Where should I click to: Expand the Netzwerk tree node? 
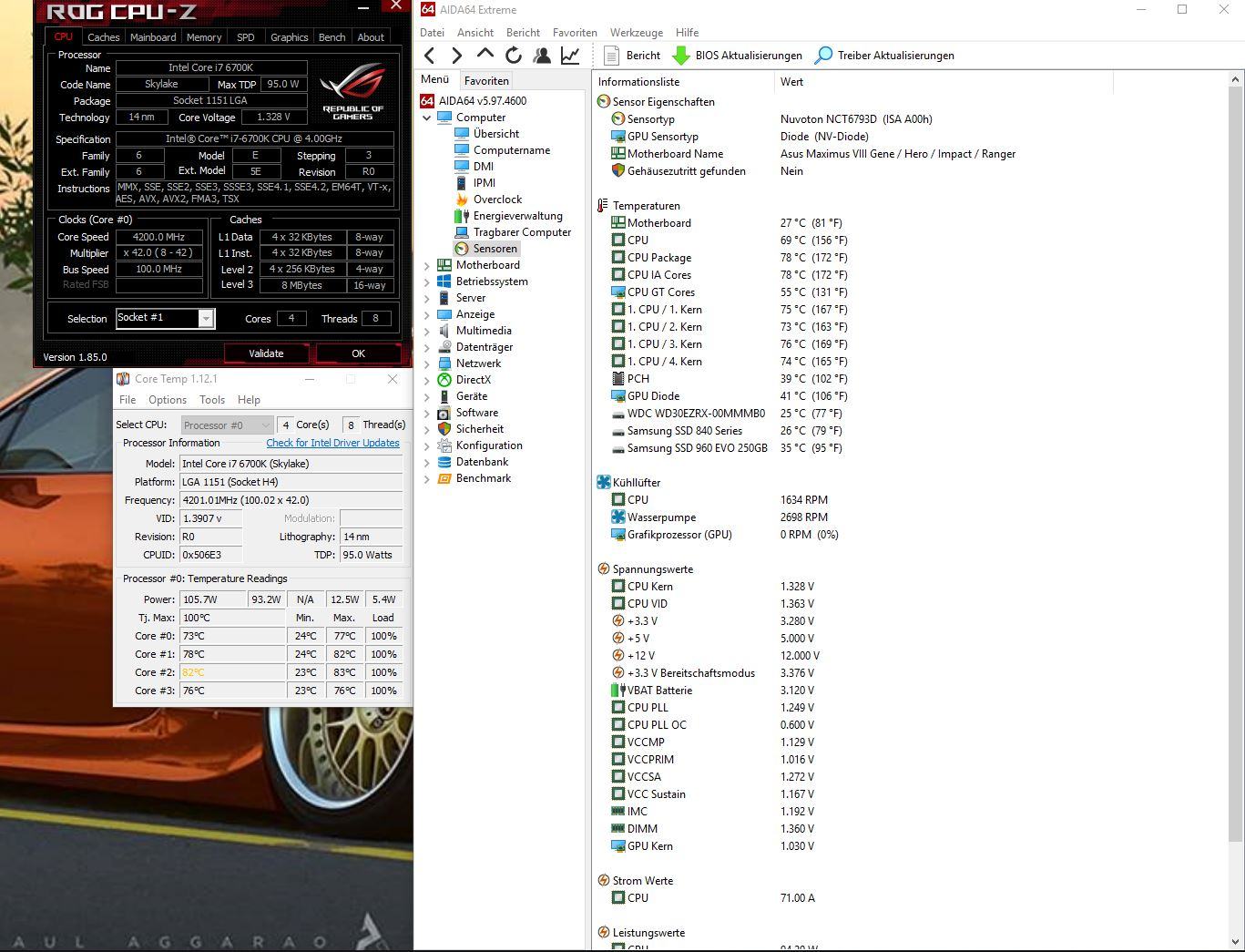click(426, 363)
